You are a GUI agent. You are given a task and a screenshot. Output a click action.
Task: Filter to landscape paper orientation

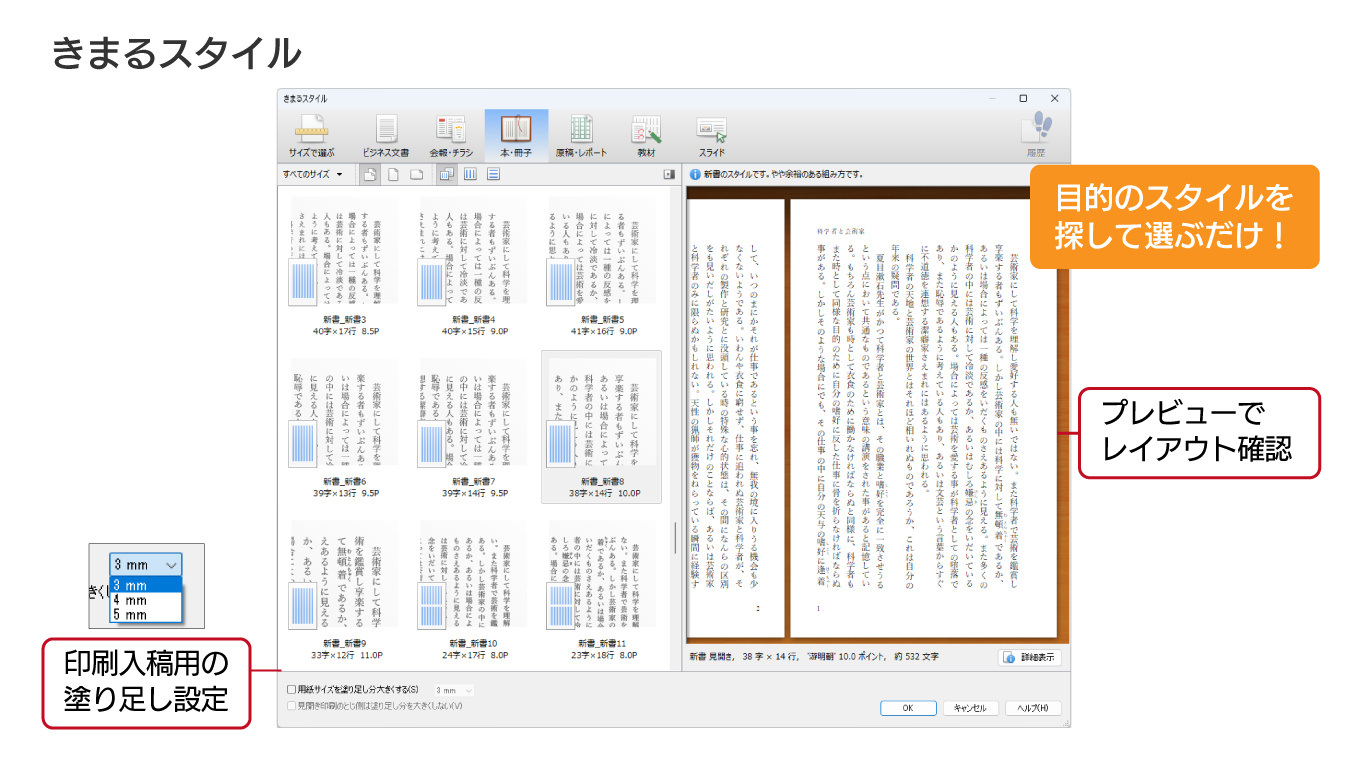click(x=416, y=175)
